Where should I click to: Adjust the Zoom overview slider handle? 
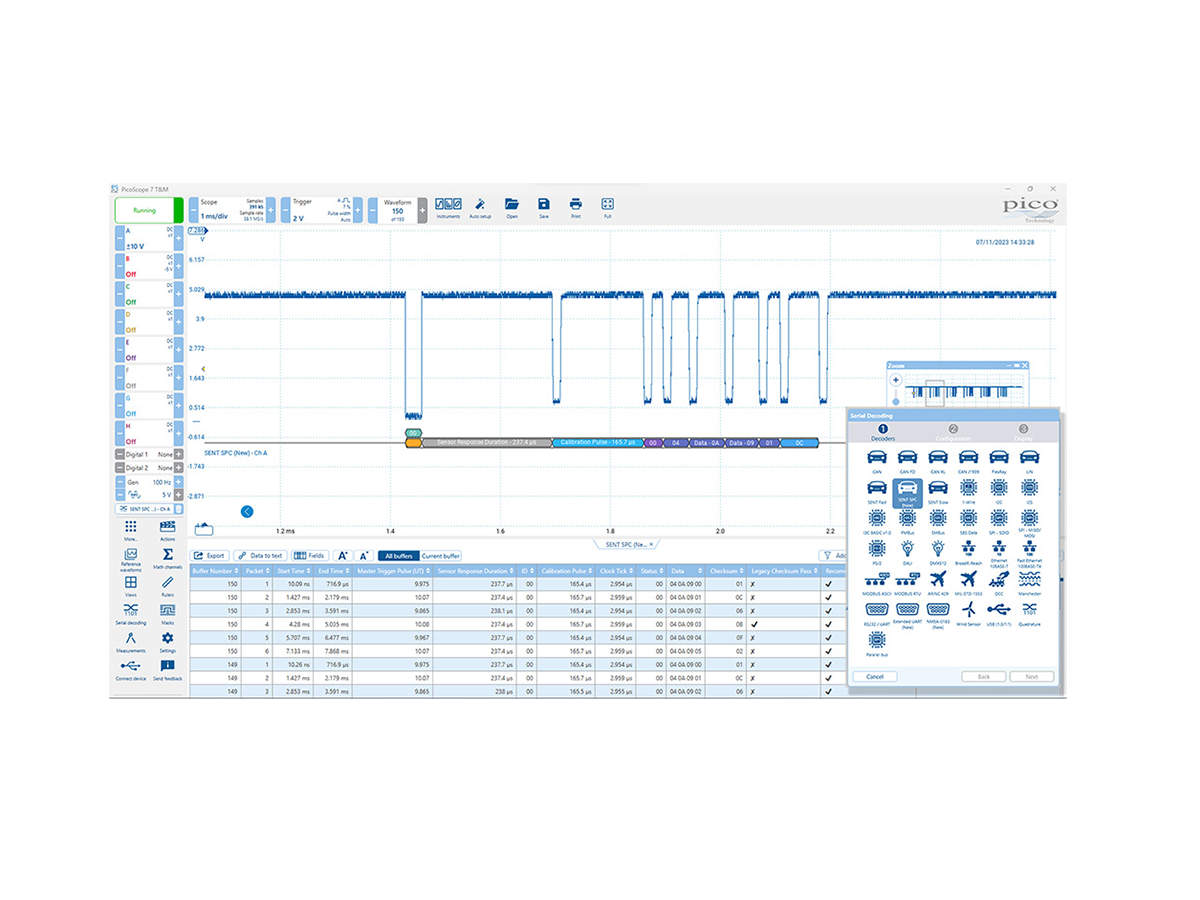[x=895, y=401]
